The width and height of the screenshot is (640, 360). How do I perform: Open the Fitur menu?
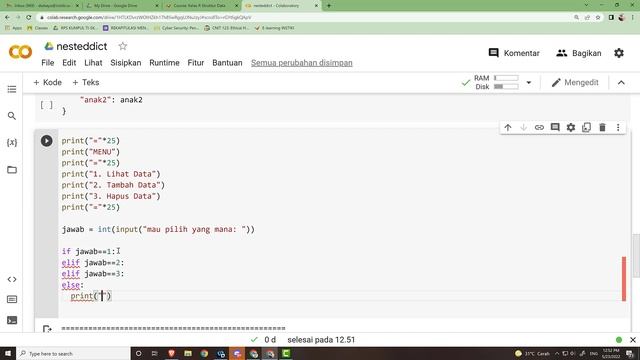[196, 63]
